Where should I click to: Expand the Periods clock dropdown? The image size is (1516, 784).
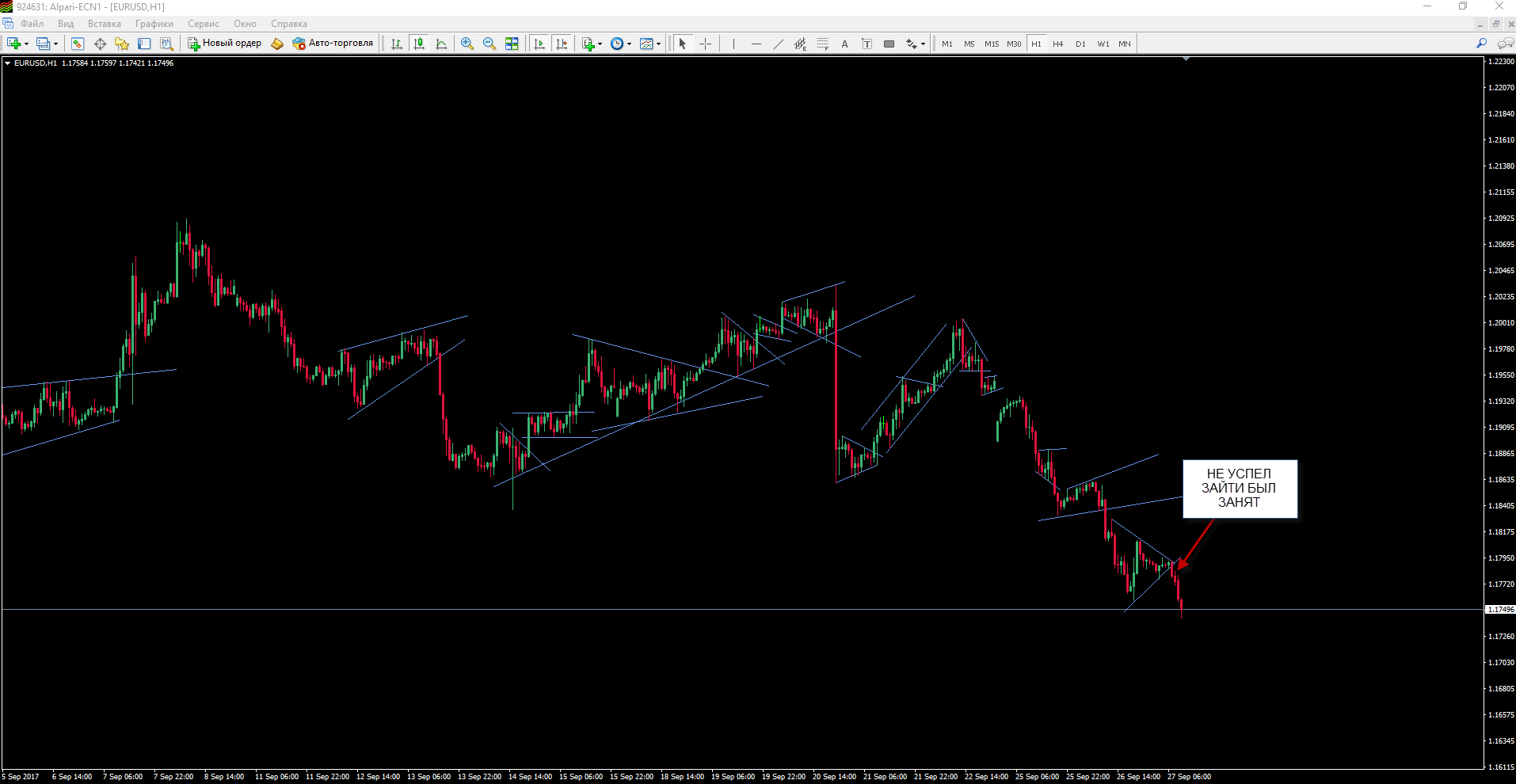(x=629, y=44)
